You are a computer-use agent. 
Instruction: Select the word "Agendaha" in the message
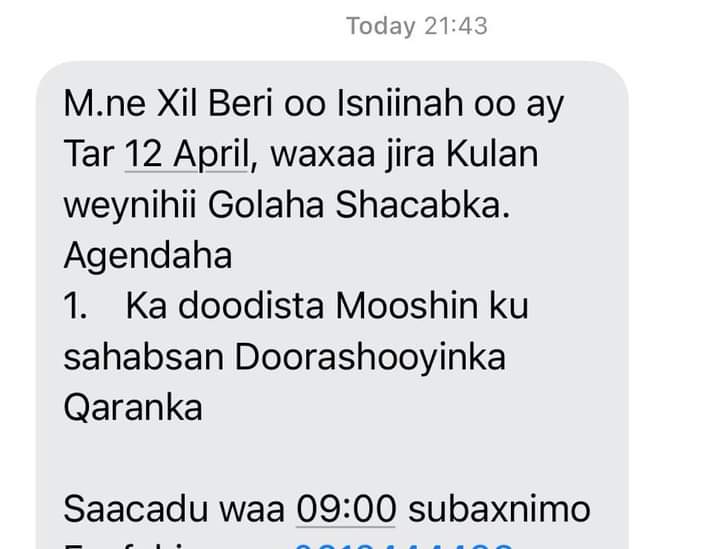pos(148,257)
